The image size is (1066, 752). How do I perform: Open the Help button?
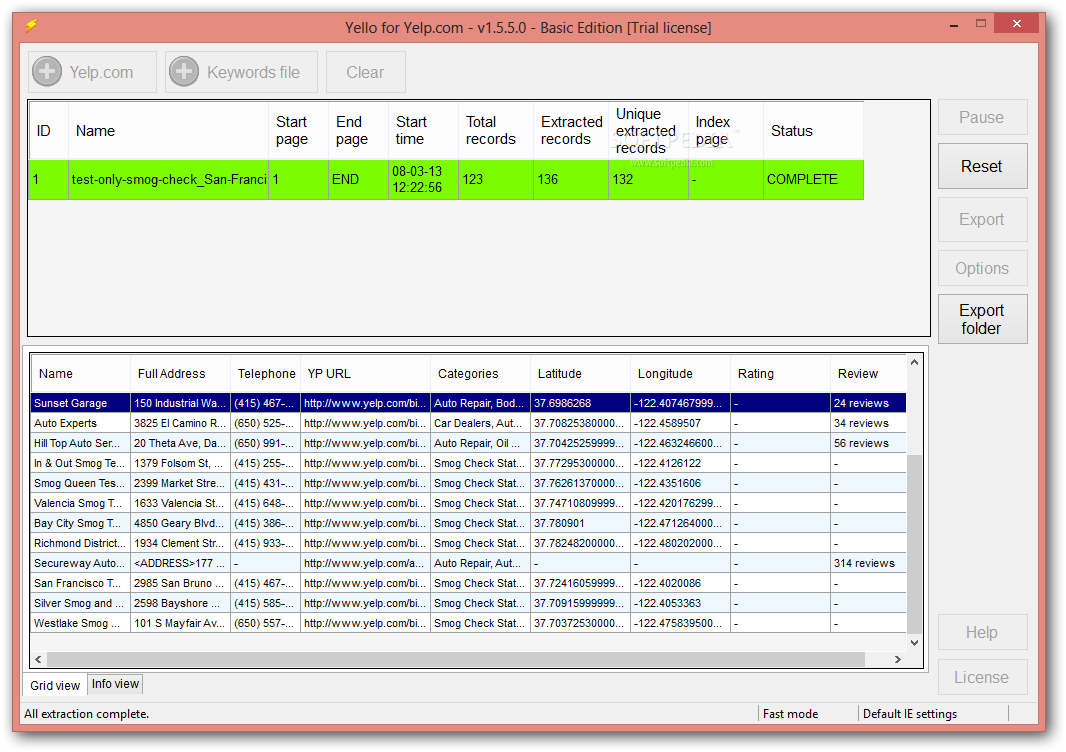point(982,632)
